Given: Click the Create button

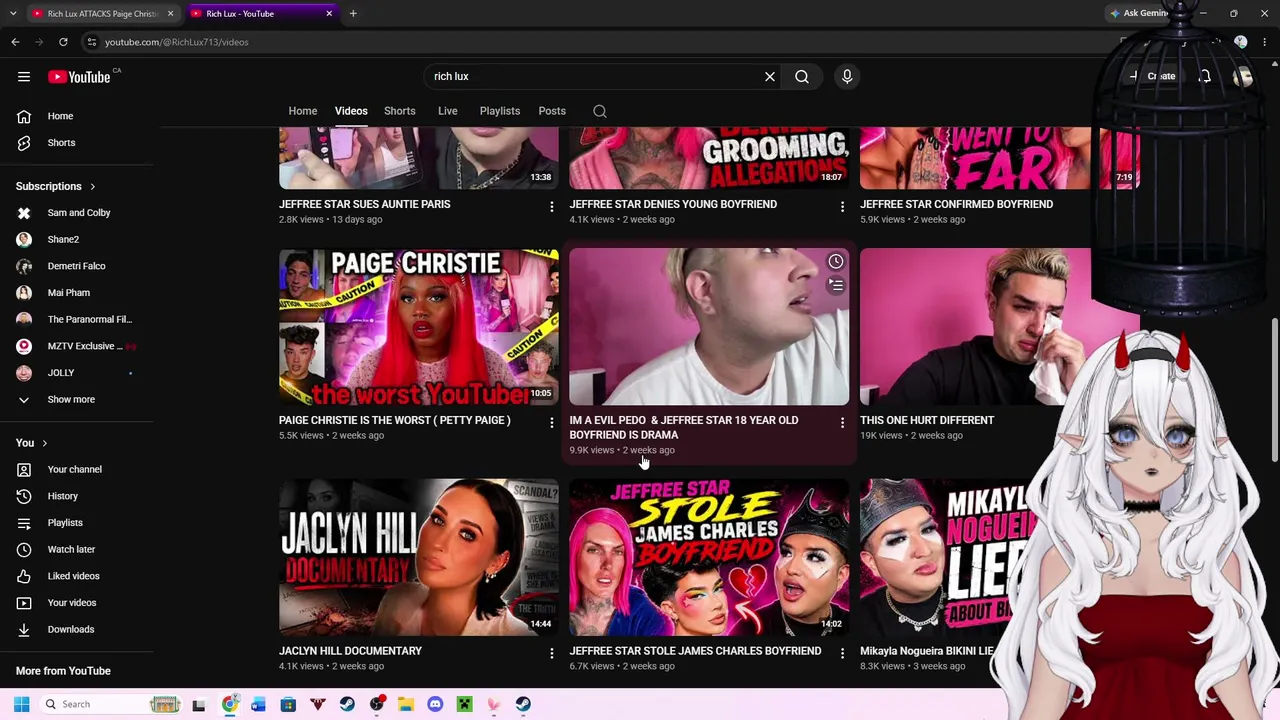Looking at the screenshot, I should pyautogui.click(x=1155, y=76).
